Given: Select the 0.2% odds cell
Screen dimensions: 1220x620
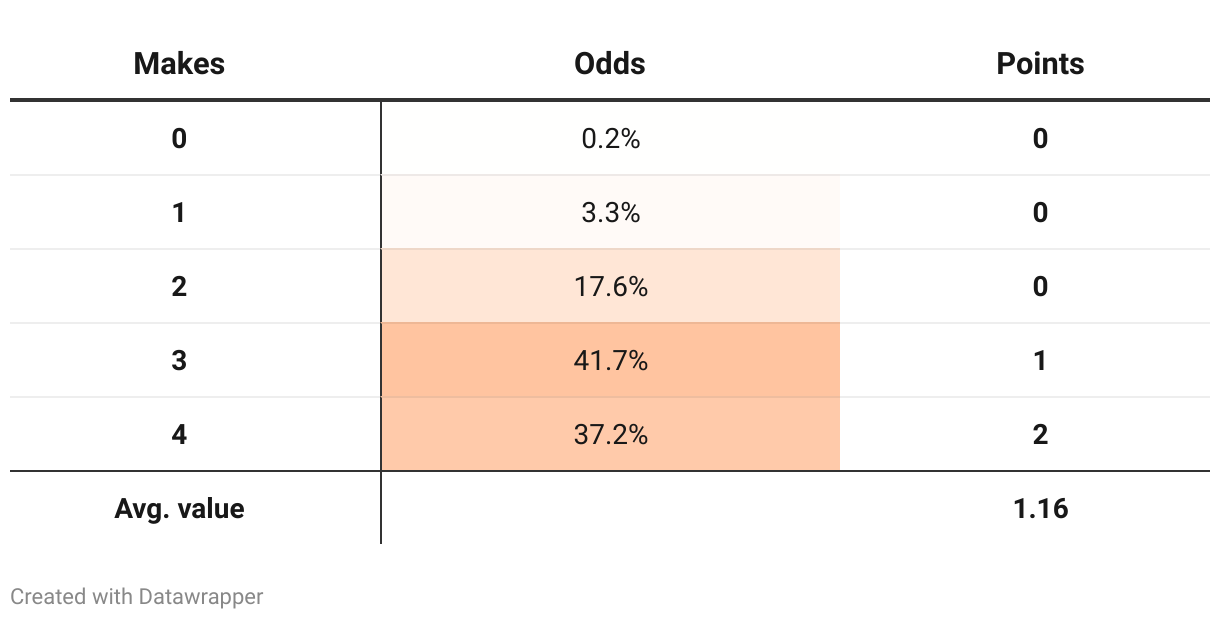Looking at the screenshot, I should tap(610, 138).
